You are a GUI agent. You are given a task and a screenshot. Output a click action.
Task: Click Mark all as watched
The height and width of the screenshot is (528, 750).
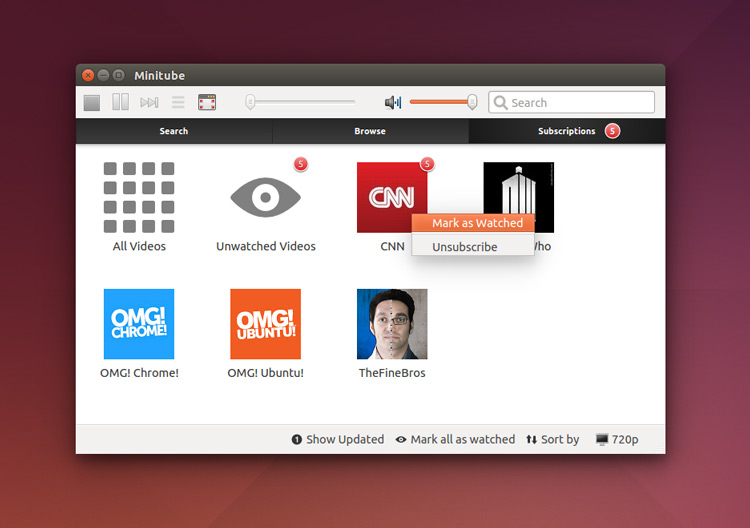coord(455,439)
